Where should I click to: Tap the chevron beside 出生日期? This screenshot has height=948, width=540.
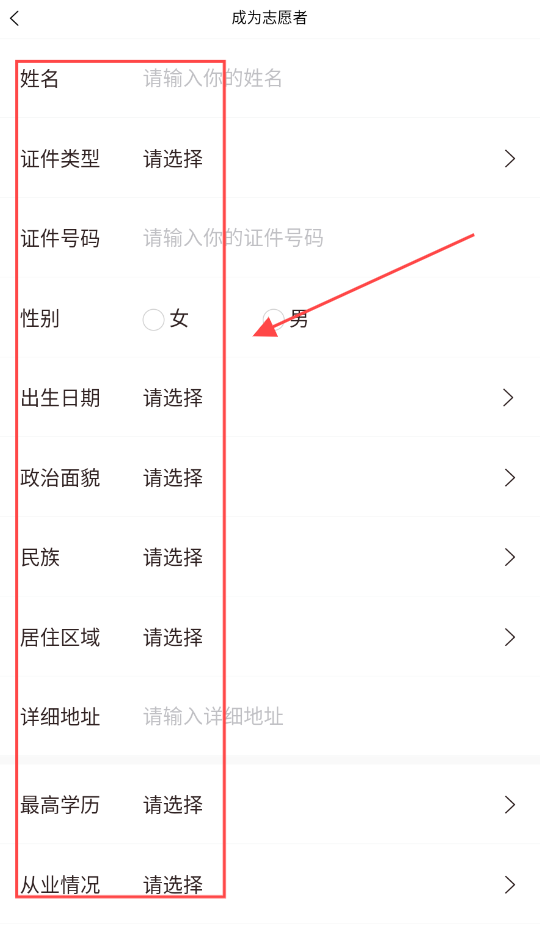point(509,398)
